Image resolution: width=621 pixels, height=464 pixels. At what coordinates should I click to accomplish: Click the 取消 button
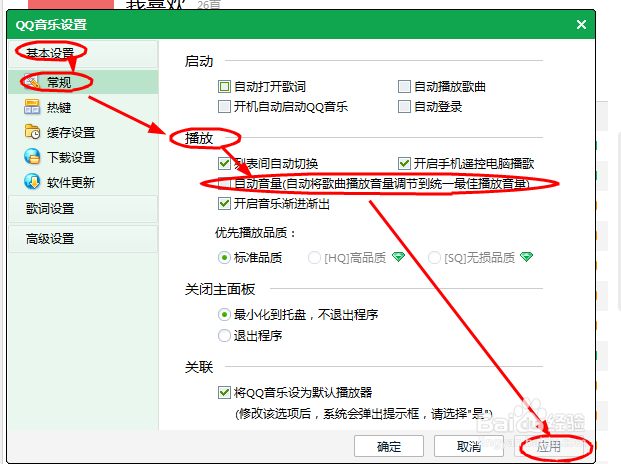[x=469, y=446]
